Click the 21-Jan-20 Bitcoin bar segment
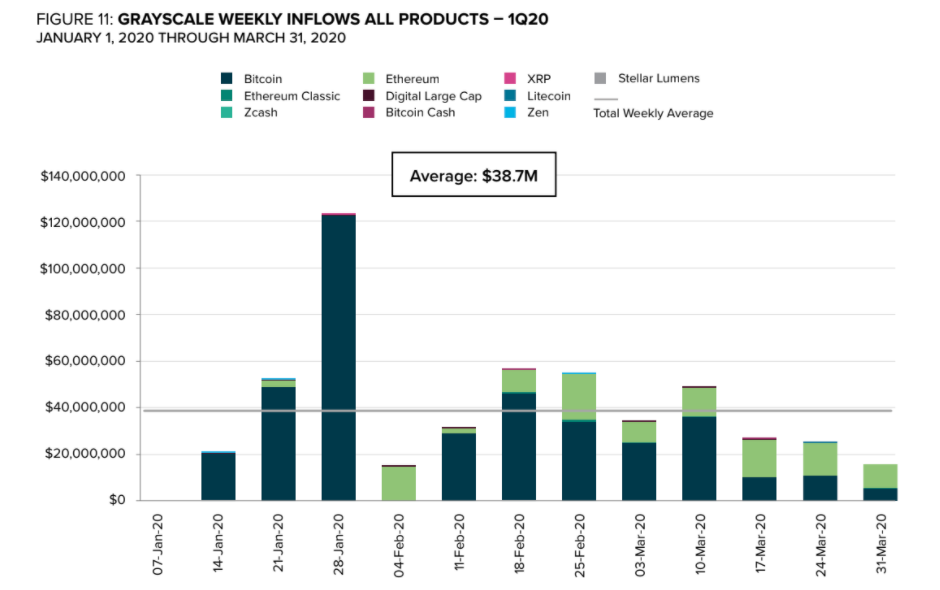Viewport: 940px width, 590px height. pos(278,444)
